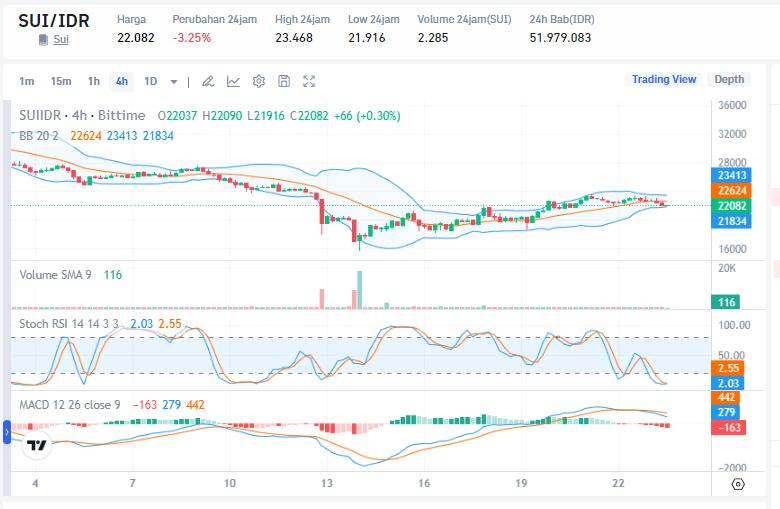Open the Sui coin link
Screen dimensions: 780x509
pos(61,39)
